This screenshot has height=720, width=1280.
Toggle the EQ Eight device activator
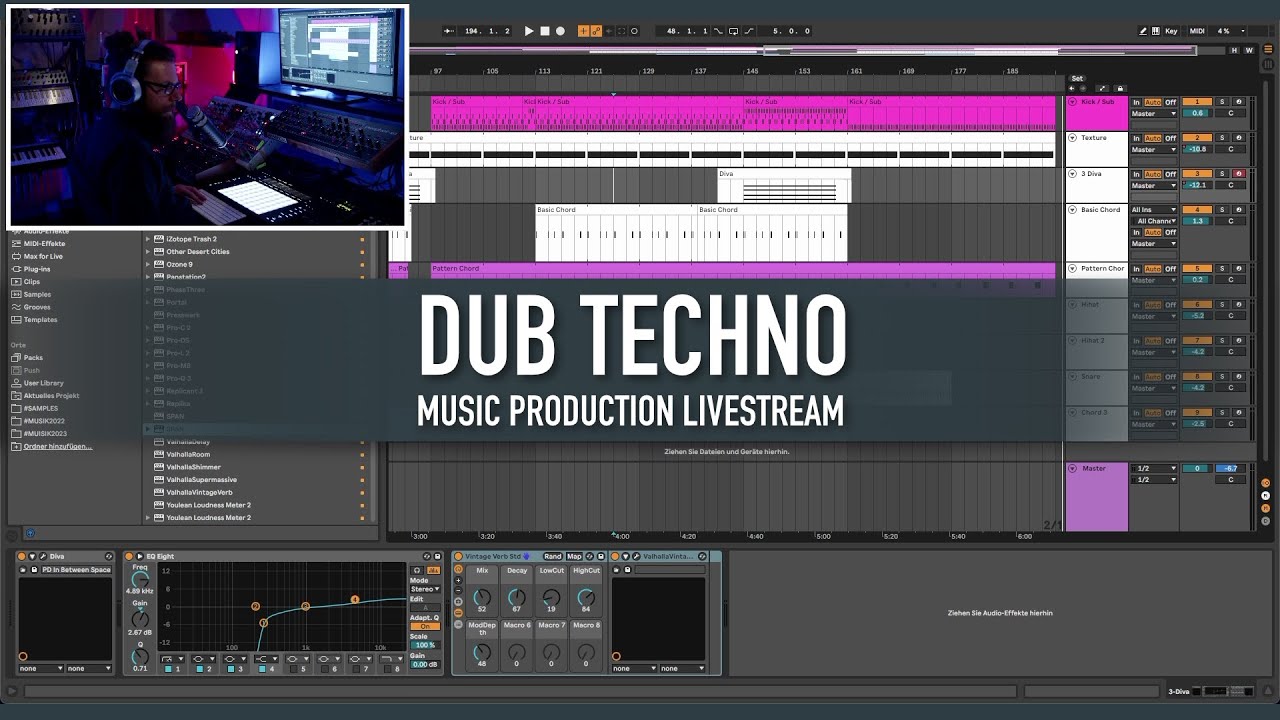coord(129,556)
